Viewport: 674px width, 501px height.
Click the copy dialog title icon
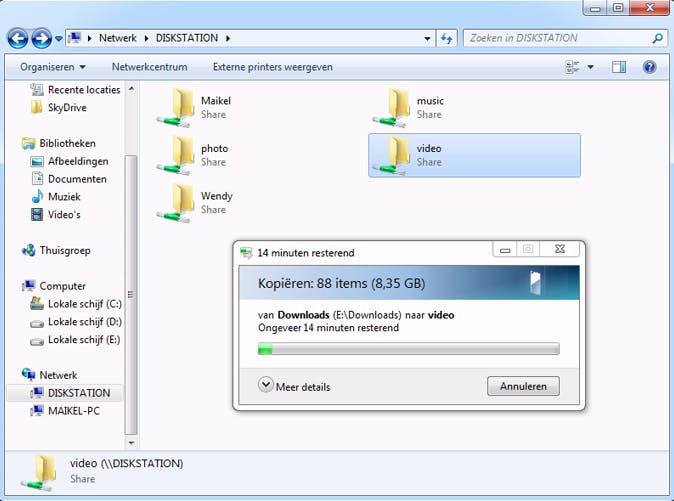(246, 253)
